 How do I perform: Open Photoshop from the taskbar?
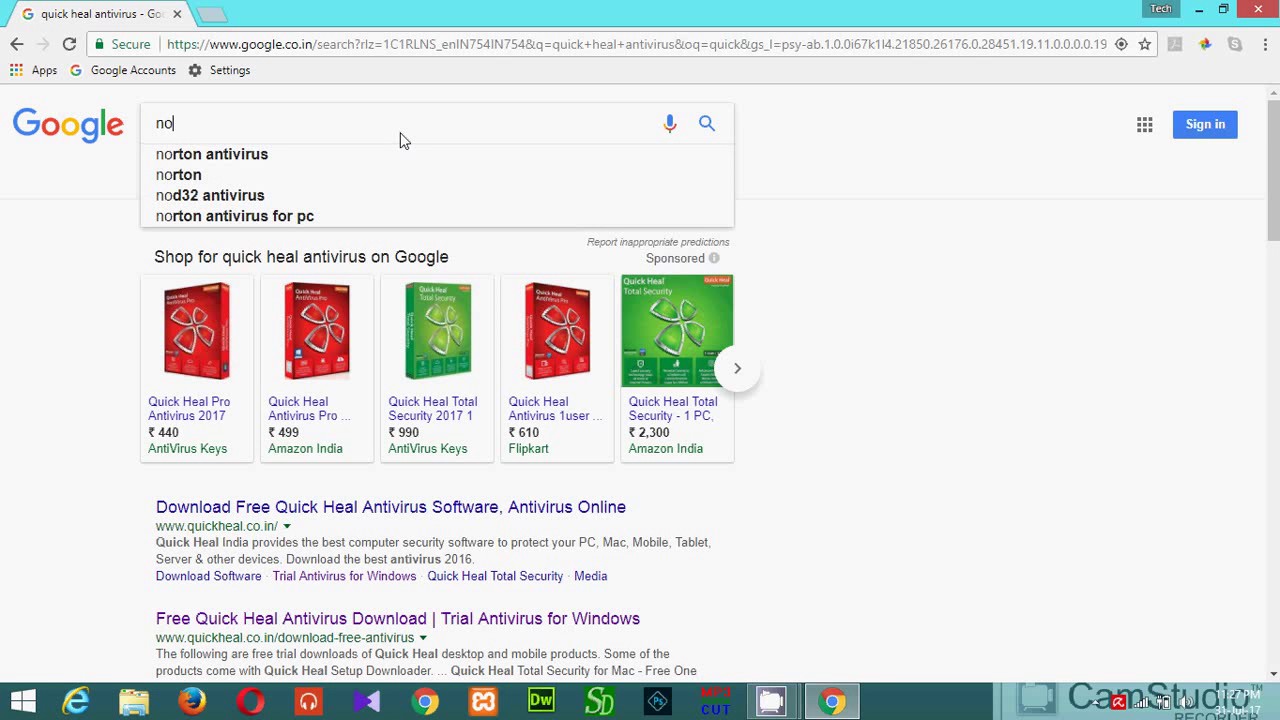coord(657,701)
